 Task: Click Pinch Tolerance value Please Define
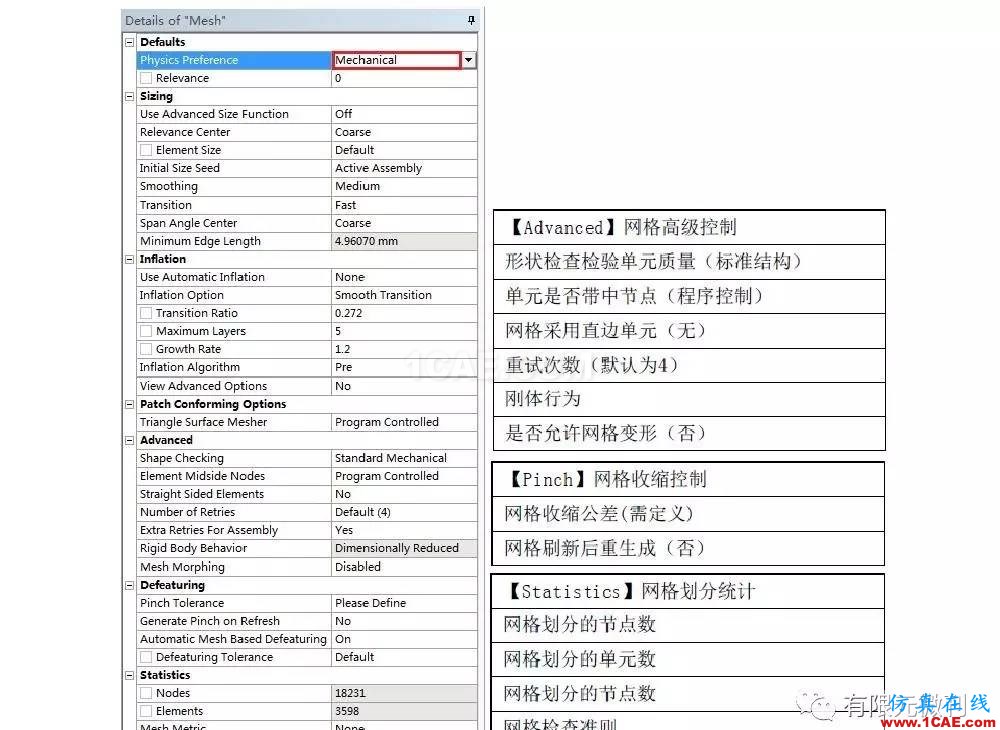point(404,603)
